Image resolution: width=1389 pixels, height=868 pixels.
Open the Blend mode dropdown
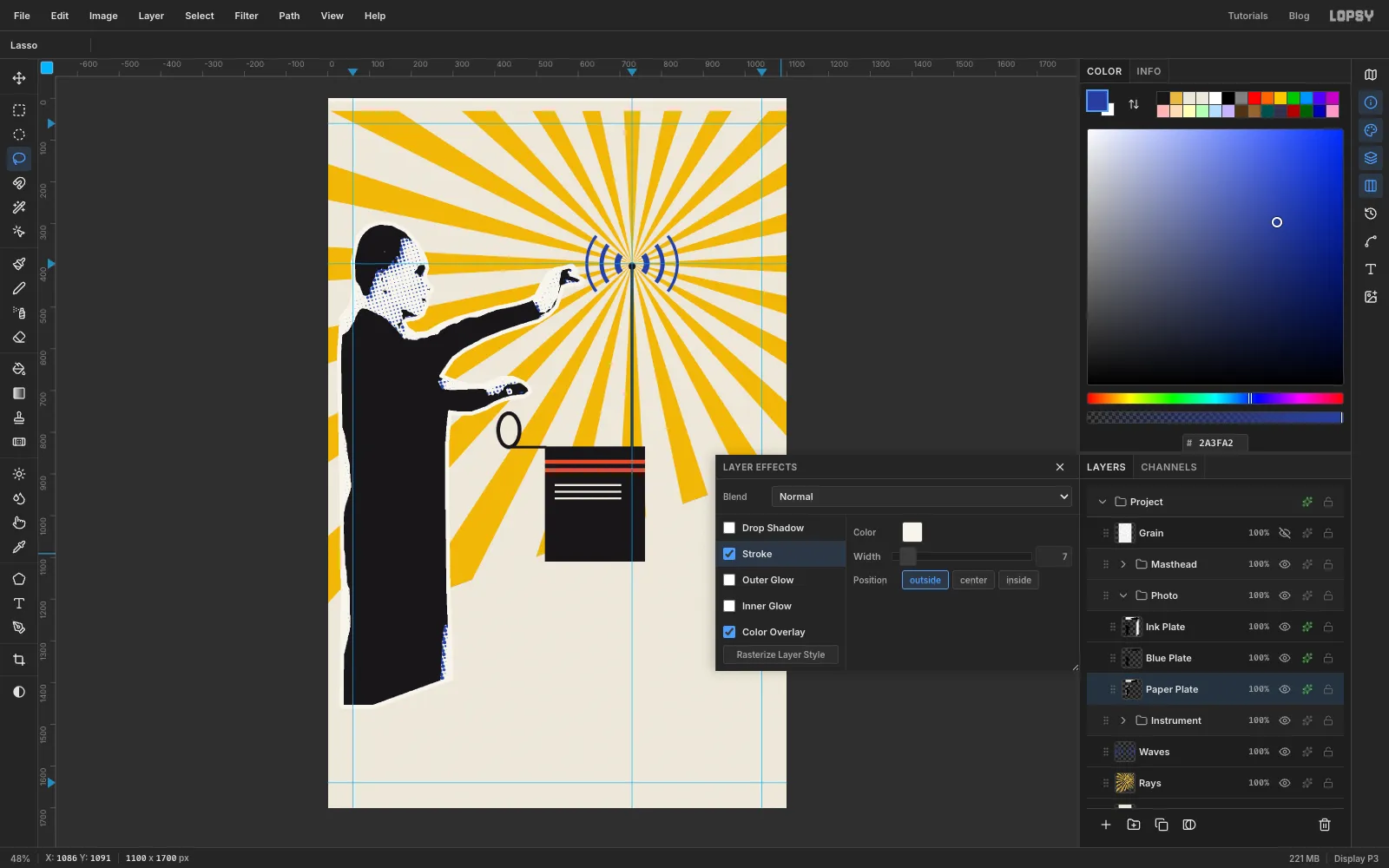point(922,496)
